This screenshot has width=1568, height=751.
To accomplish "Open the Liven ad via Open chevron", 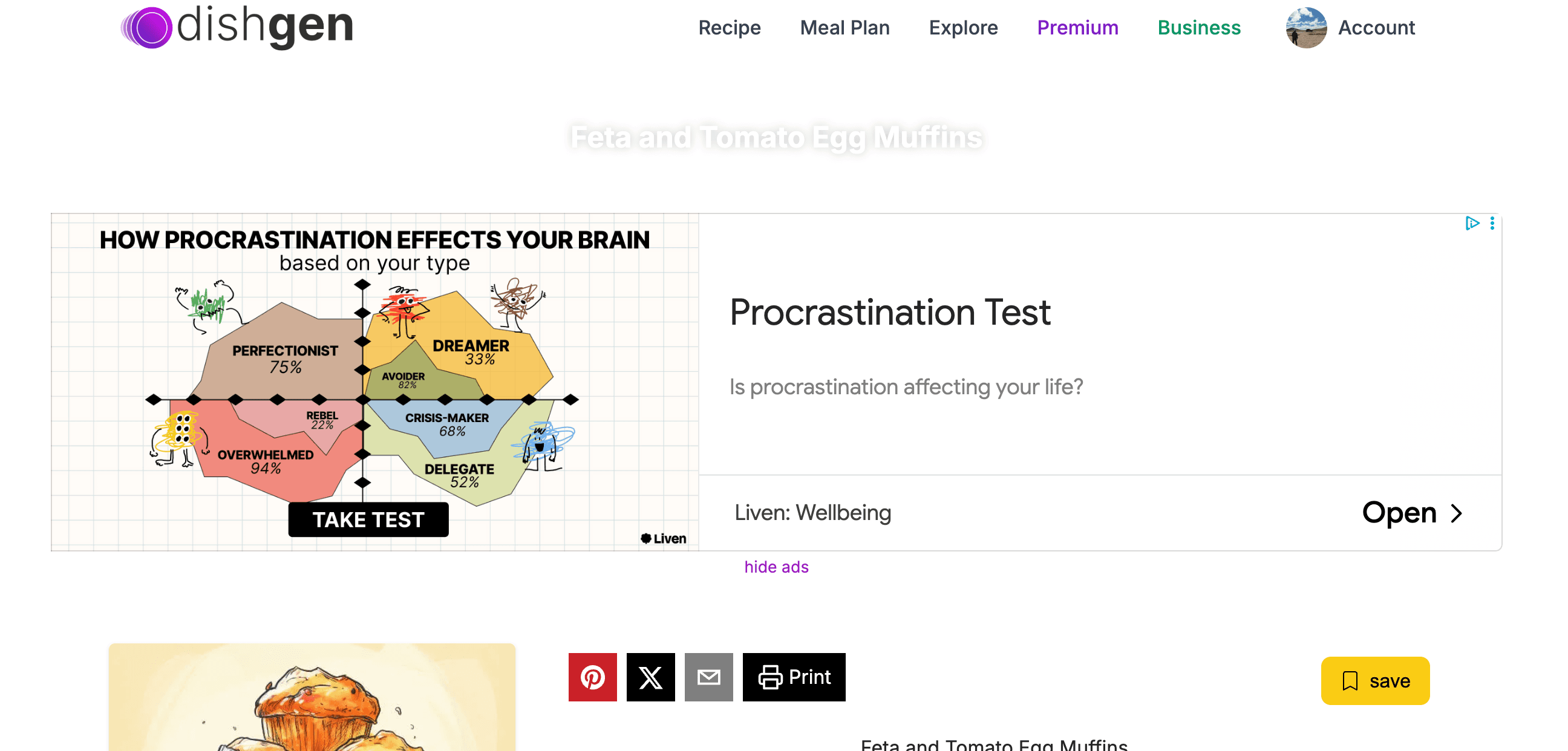I will coord(1411,513).
